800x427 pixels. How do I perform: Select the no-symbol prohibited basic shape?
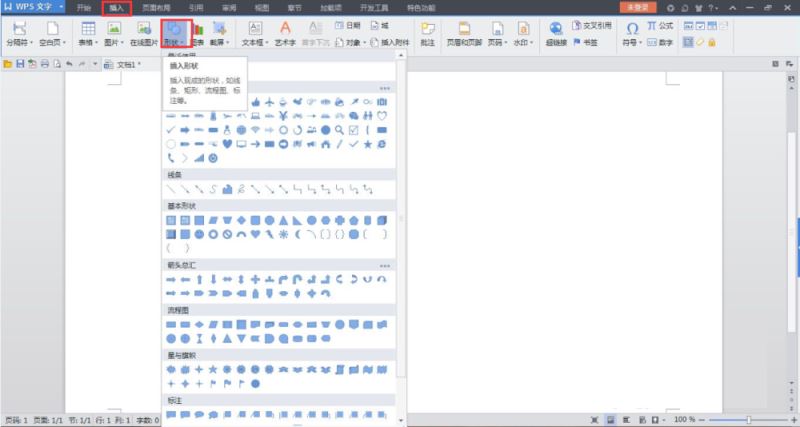click(x=228, y=234)
